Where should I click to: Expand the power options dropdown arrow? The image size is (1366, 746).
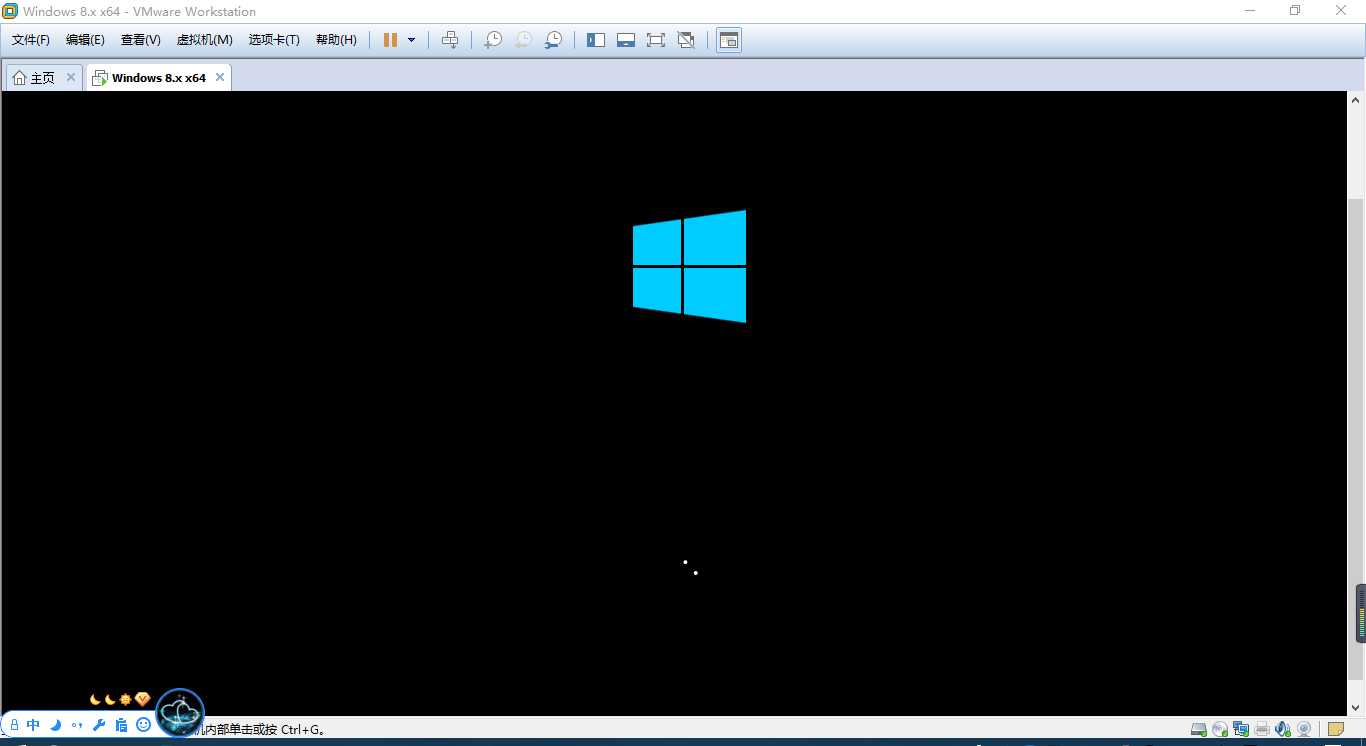pos(411,40)
